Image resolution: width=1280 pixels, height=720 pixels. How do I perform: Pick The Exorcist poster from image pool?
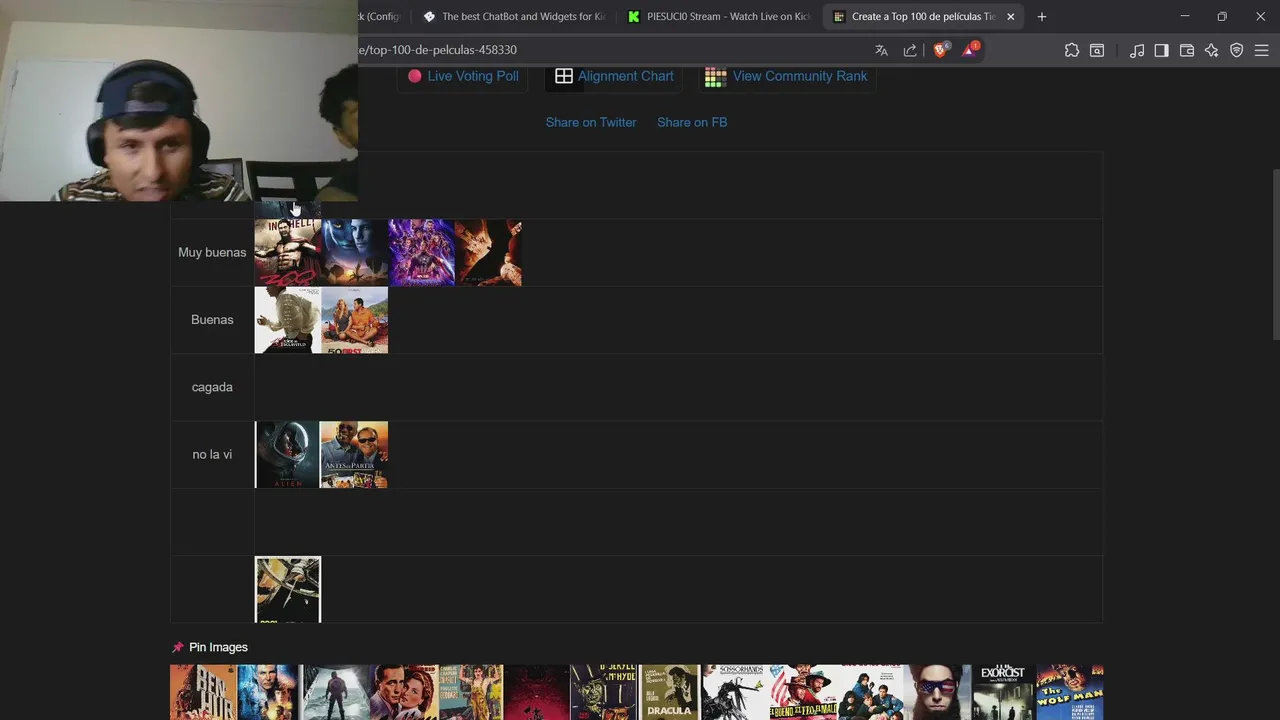click(x=1003, y=692)
